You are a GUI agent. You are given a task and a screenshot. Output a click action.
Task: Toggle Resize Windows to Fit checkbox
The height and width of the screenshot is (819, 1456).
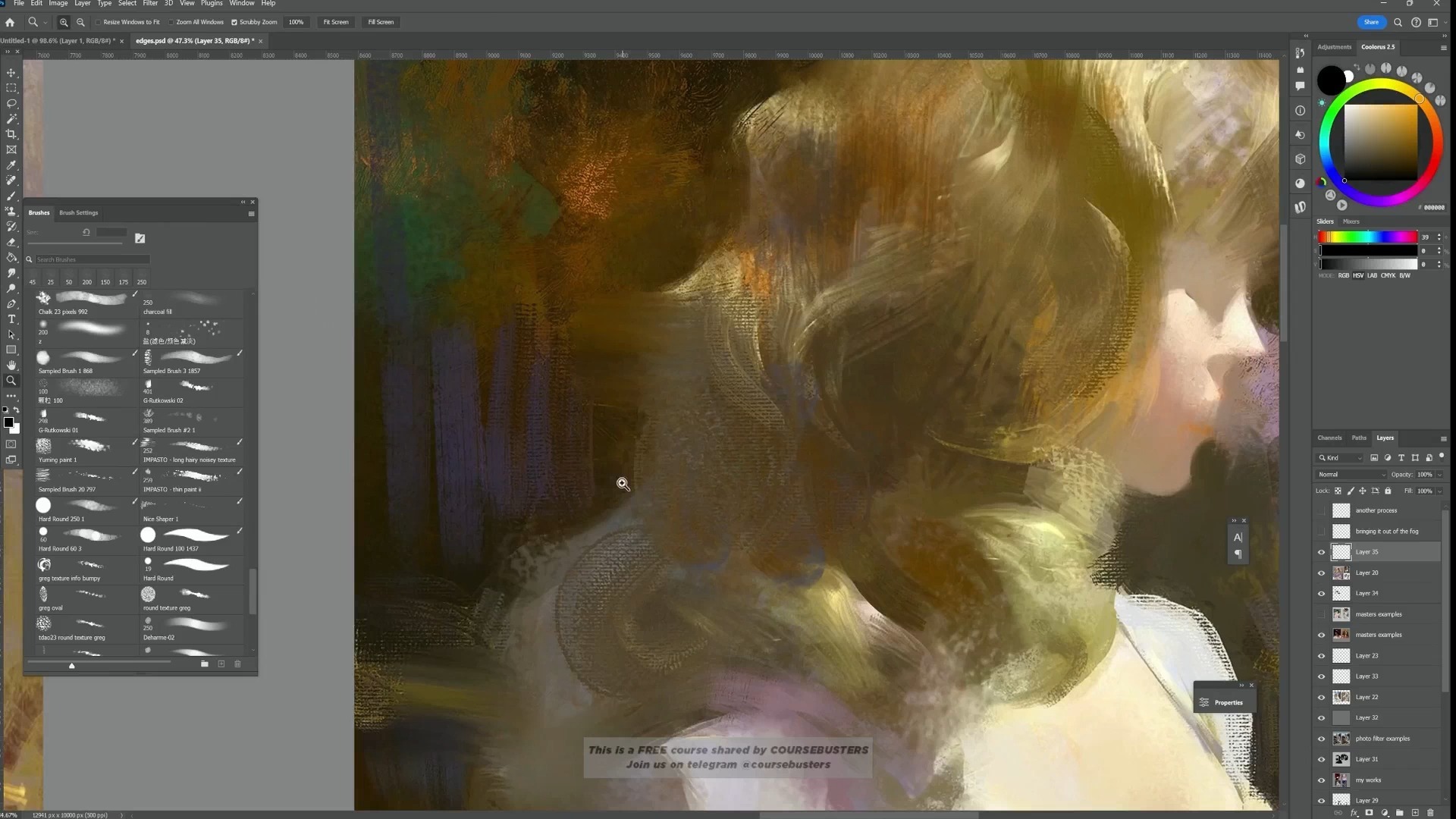(x=98, y=22)
